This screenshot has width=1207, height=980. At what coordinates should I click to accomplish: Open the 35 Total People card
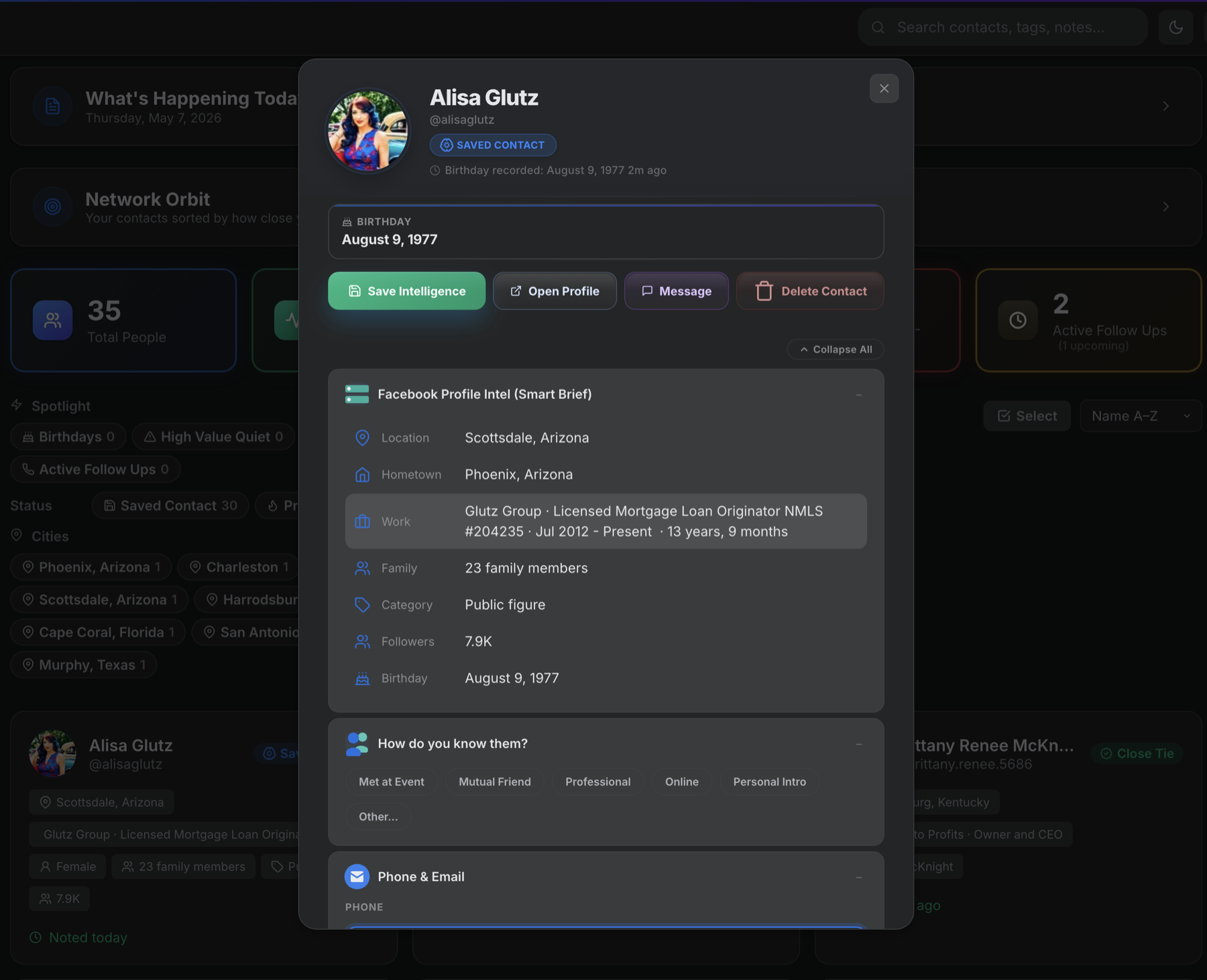click(123, 320)
